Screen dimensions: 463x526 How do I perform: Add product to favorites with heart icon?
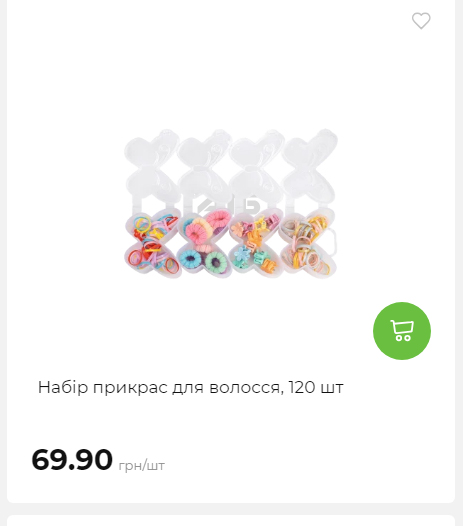421,20
